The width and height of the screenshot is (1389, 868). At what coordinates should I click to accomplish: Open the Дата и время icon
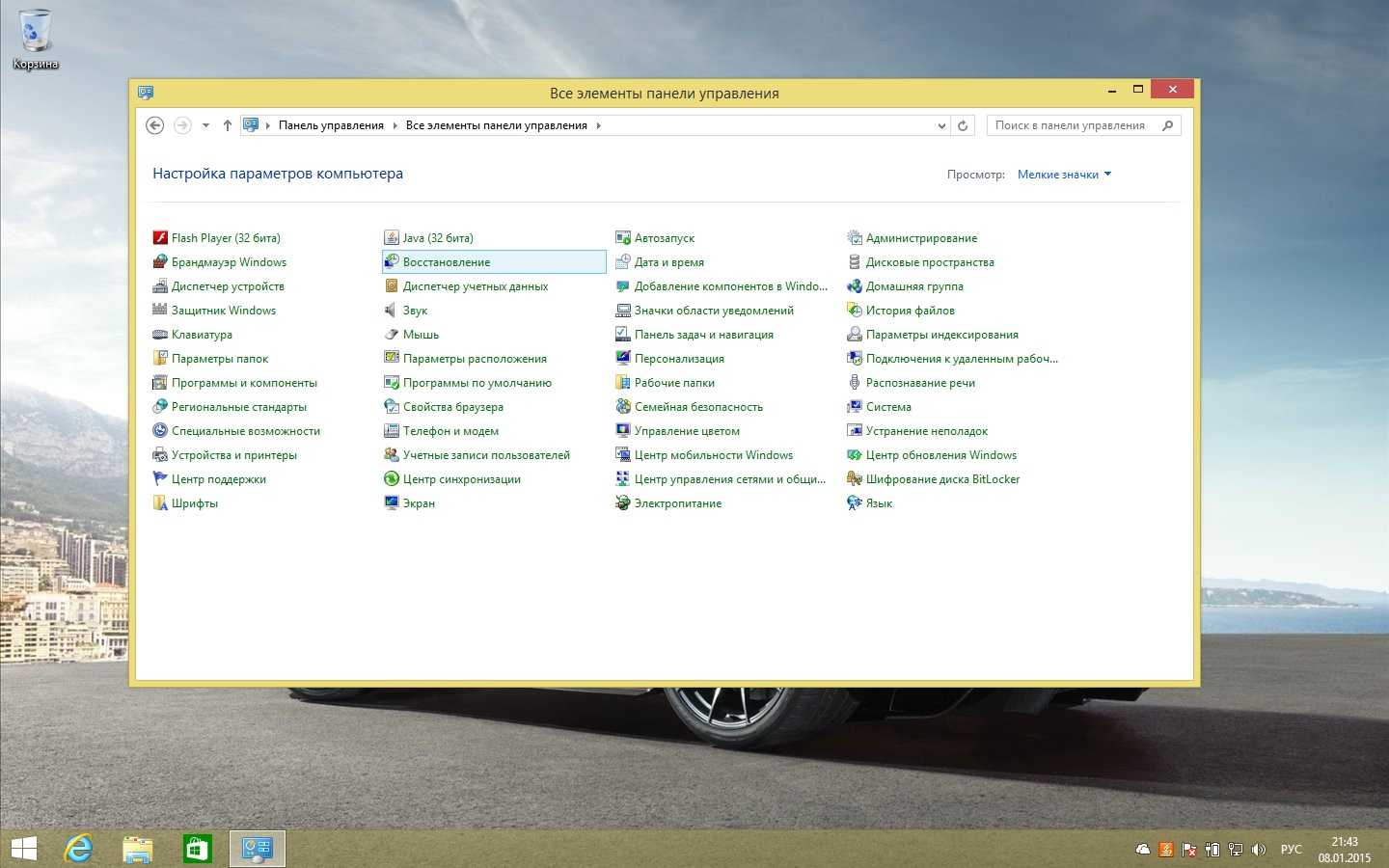pyautogui.click(x=623, y=262)
